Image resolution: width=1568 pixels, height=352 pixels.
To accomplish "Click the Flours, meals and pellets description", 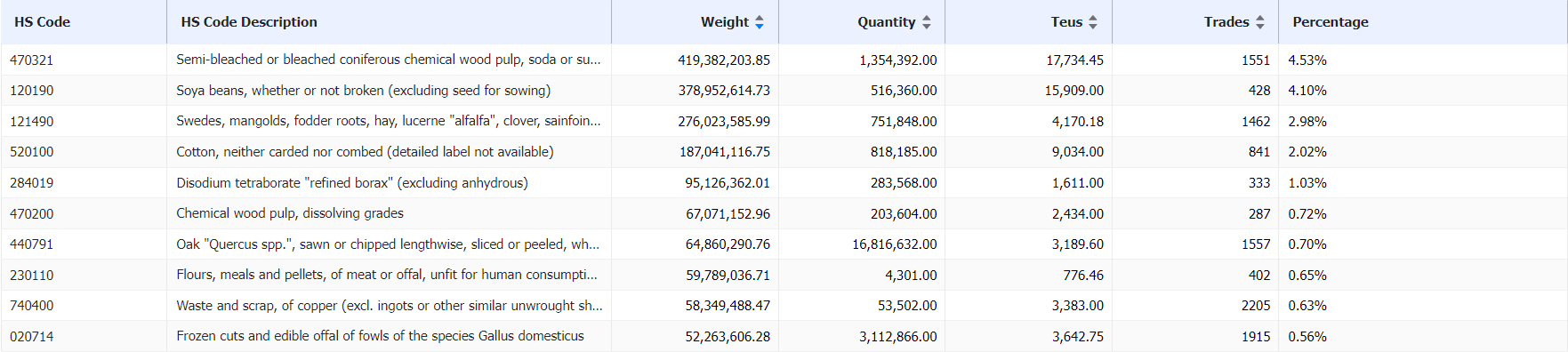I will 387,275.
